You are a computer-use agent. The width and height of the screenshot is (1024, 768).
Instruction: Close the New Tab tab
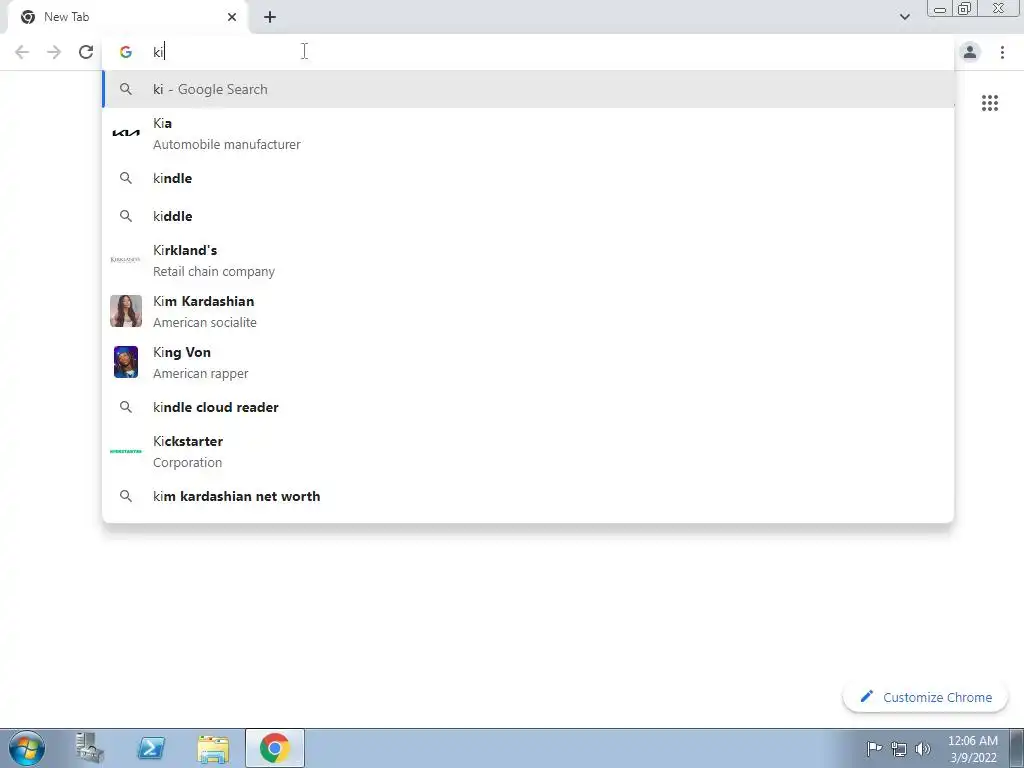(x=232, y=17)
